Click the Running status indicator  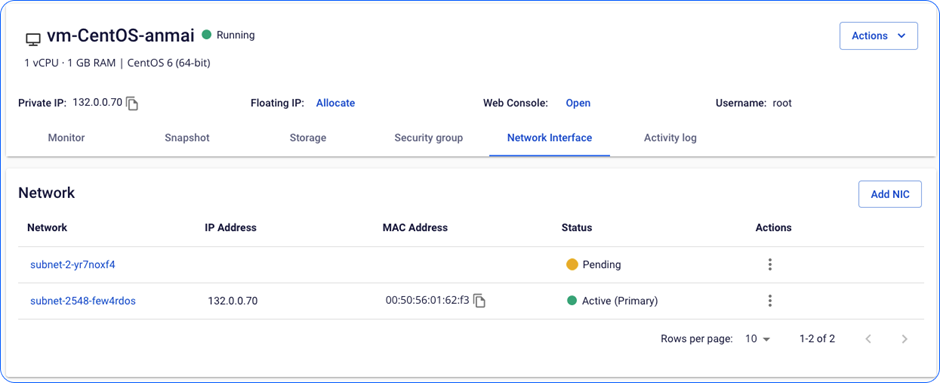pos(228,35)
